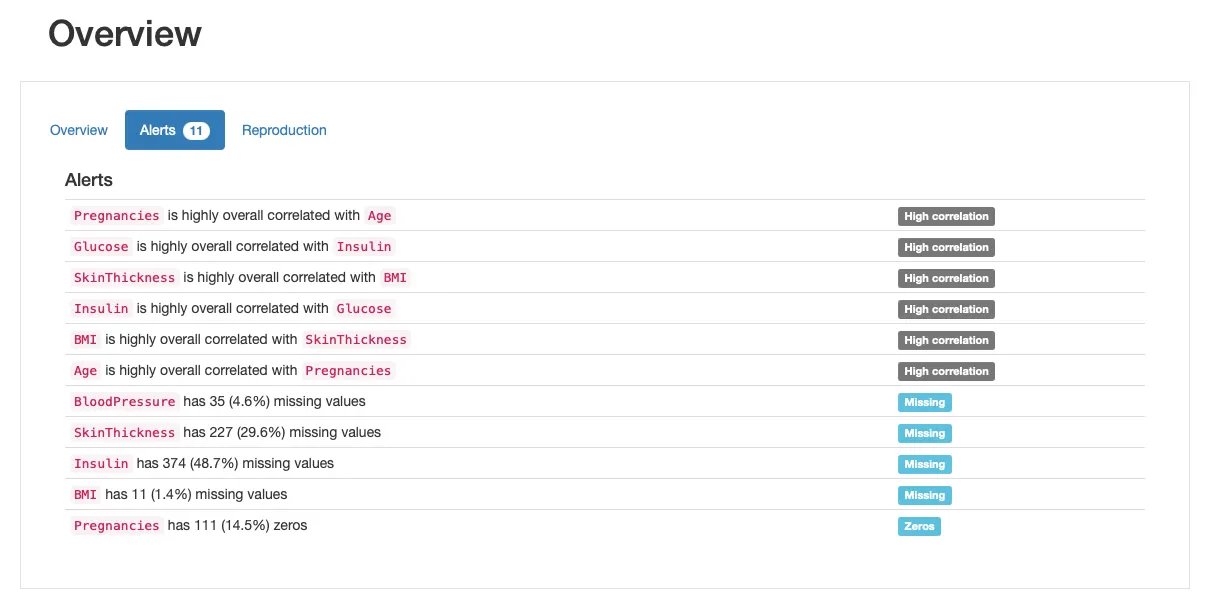The image size is (1213, 599).
Task: Click BMI in the 11 missing values row
Action: (86, 495)
